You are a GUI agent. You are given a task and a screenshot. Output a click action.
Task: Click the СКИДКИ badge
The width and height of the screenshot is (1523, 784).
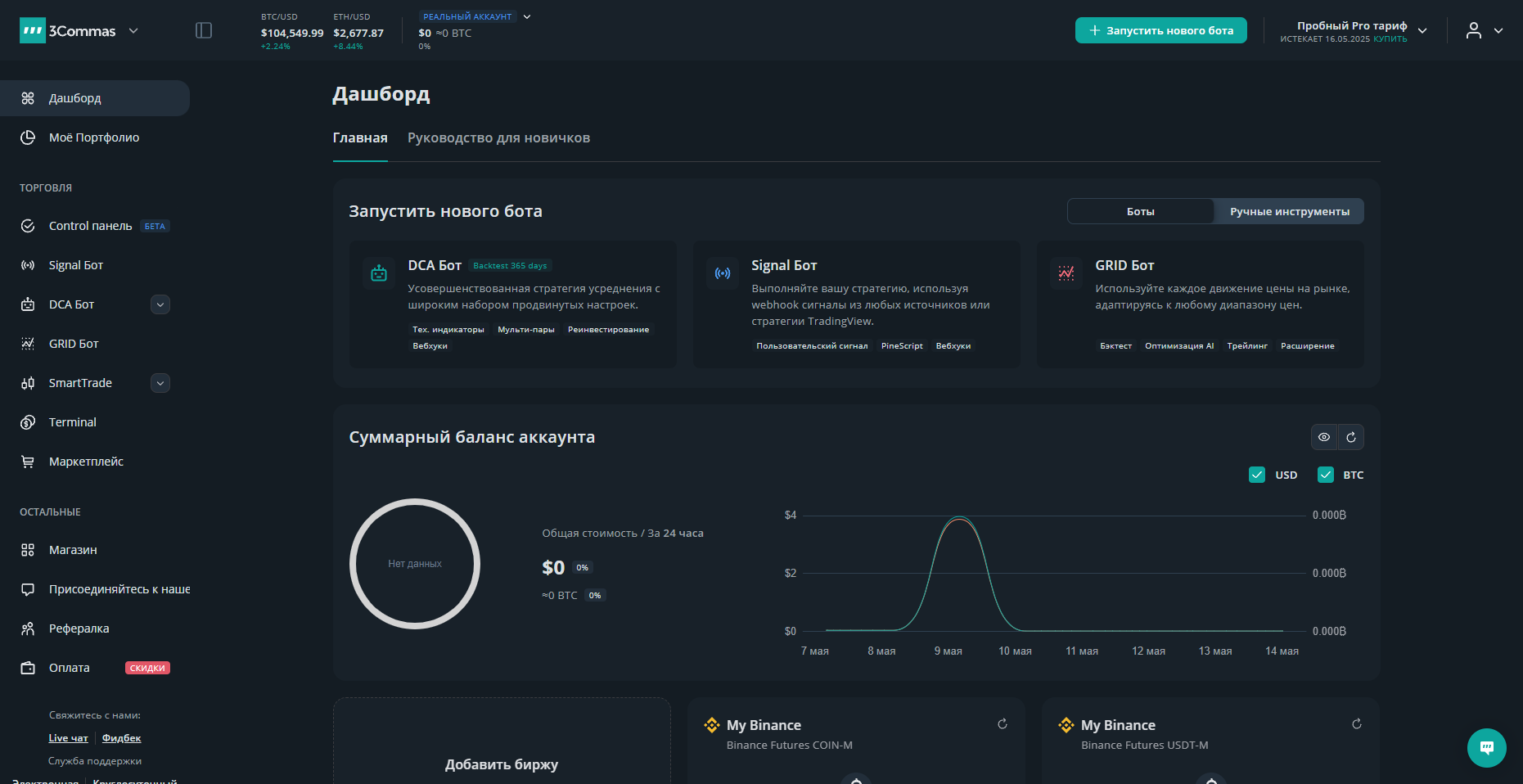pyautogui.click(x=147, y=668)
